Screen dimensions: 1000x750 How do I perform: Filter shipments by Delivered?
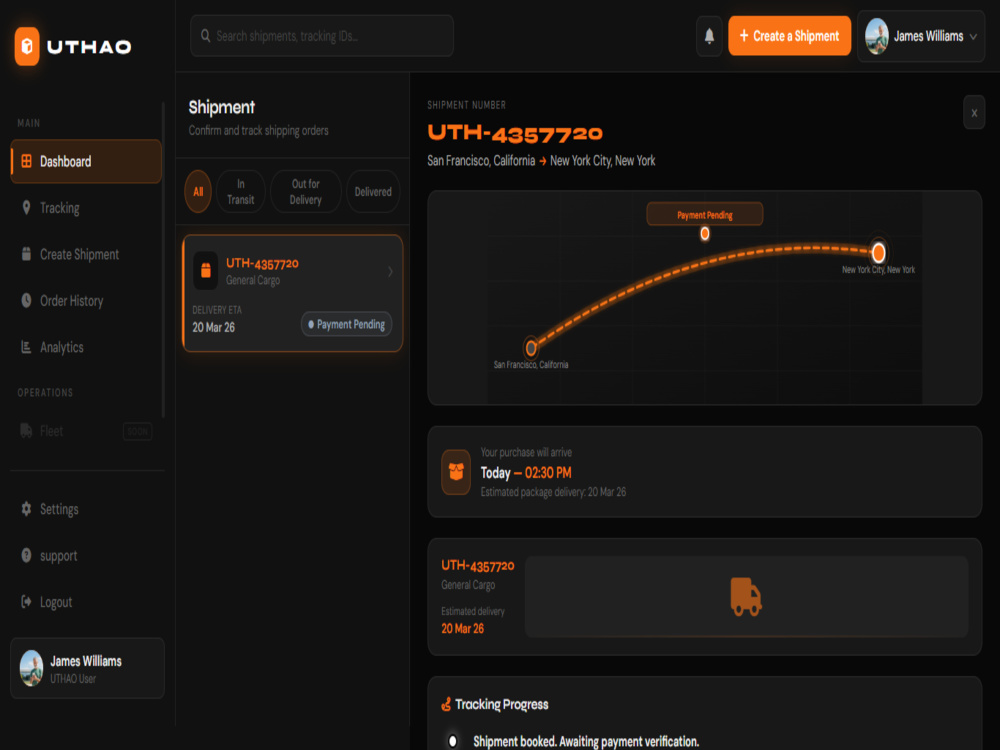[x=373, y=191]
